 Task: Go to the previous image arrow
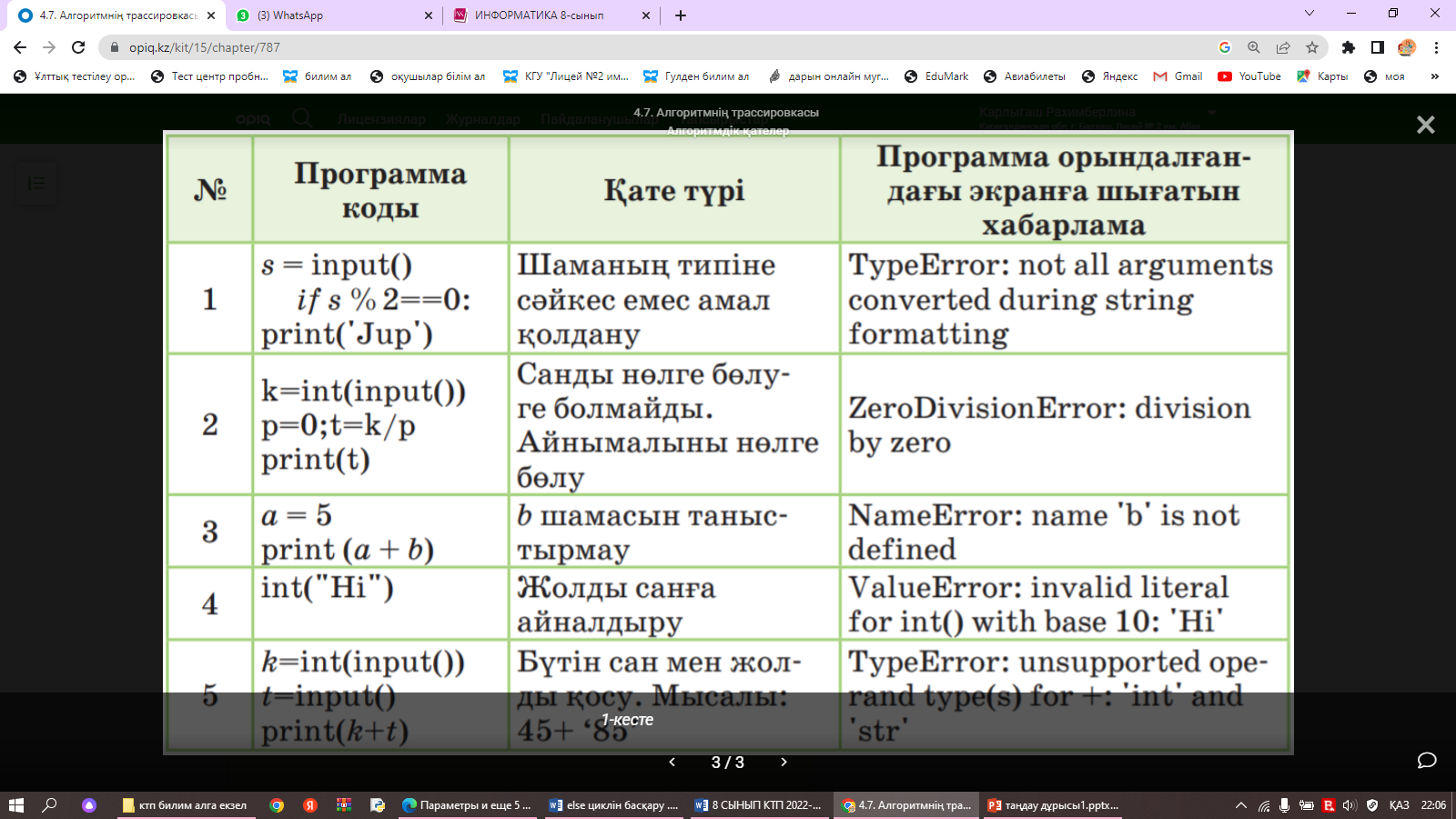[x=672, y=762]
